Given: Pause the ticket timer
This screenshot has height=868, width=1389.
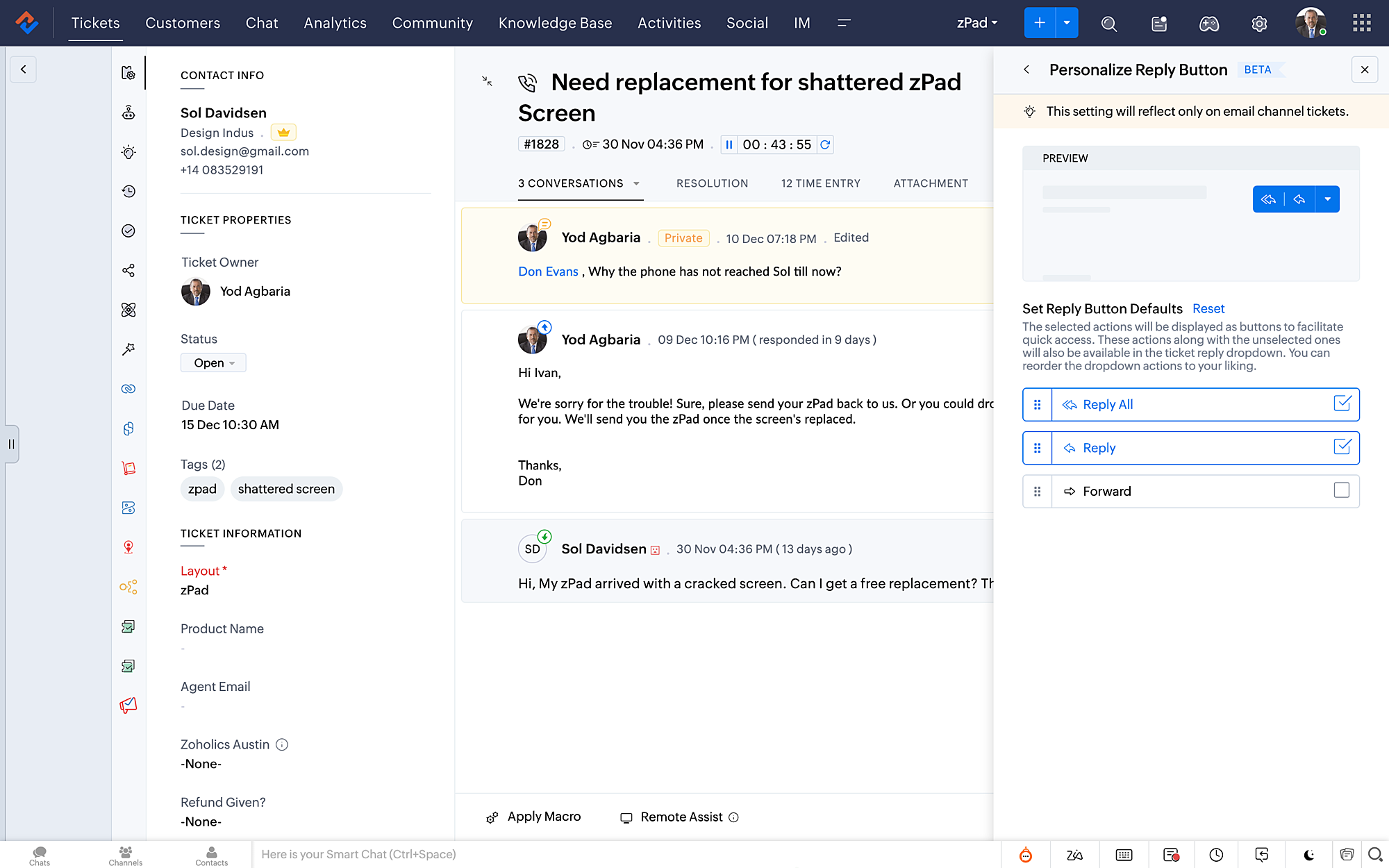Looking at the screenshot, I should tap(729, 144).
